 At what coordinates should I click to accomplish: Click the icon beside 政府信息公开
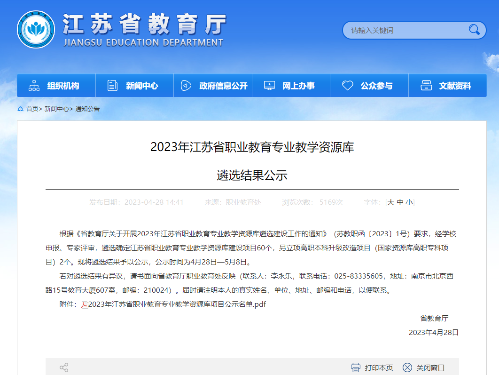click(x=186, y=86)
